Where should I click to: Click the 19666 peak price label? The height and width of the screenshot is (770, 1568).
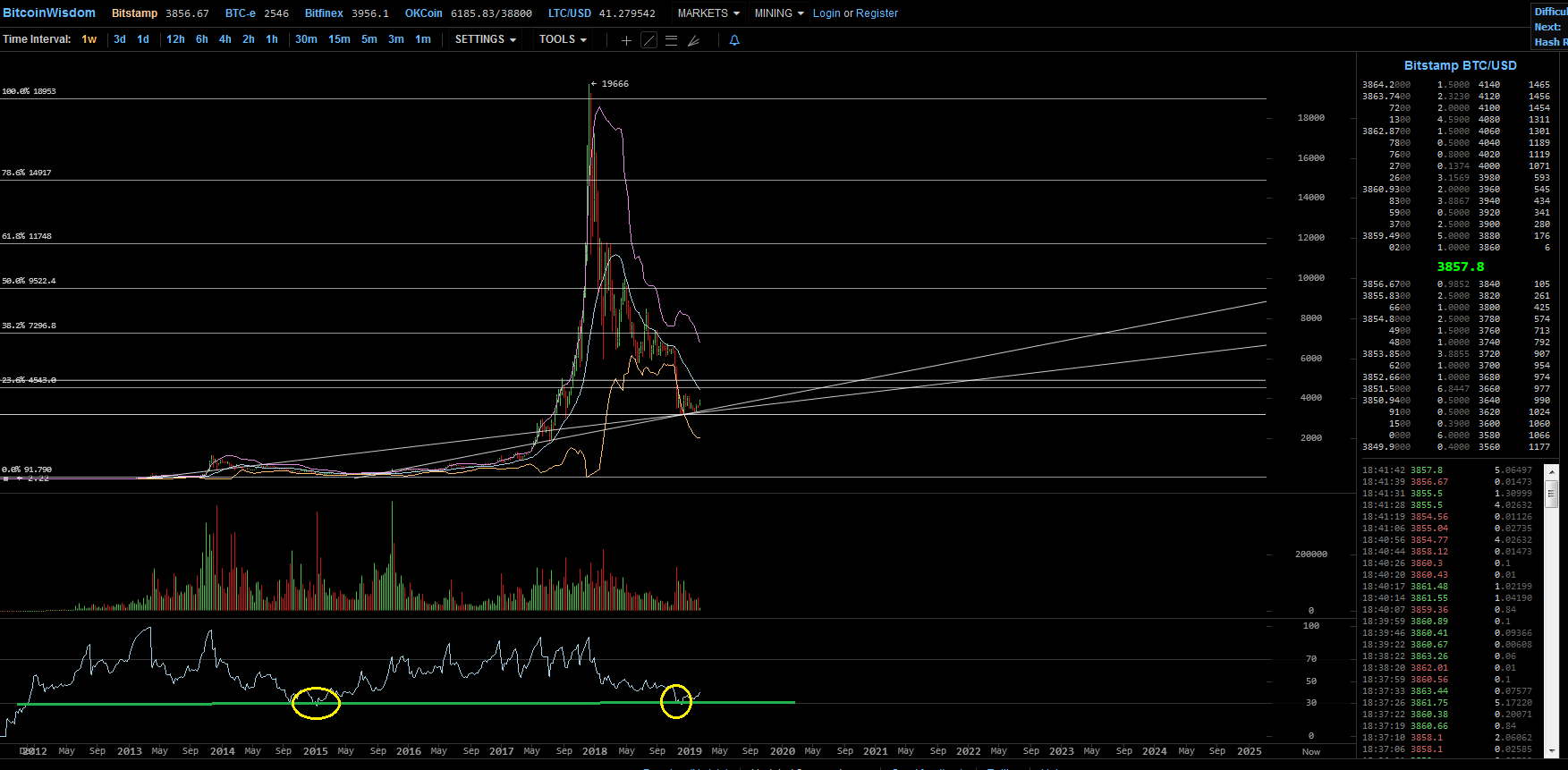tap(614, 84)
